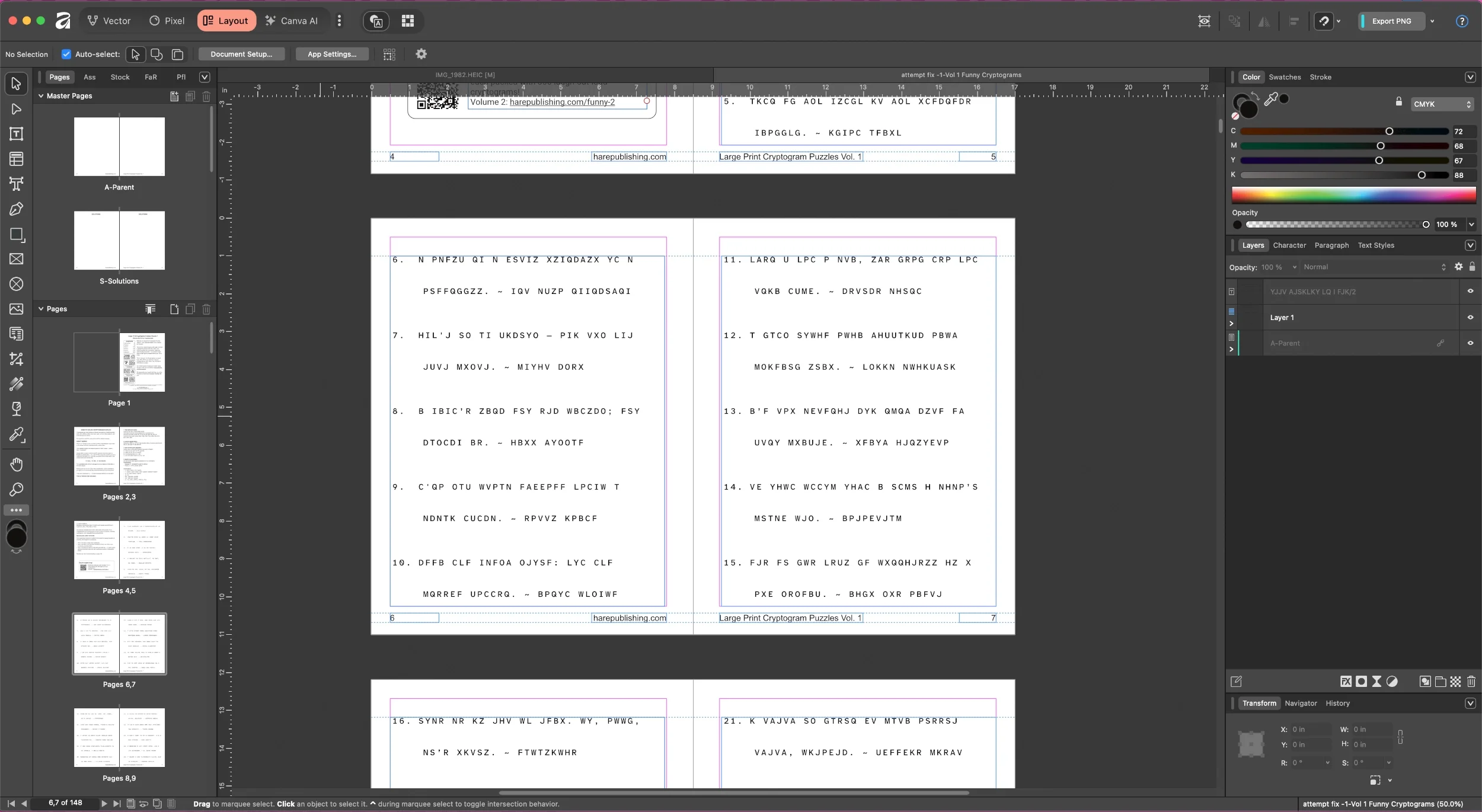Select the Frame Text tool

pyautogui.click(x=16, y=133)
